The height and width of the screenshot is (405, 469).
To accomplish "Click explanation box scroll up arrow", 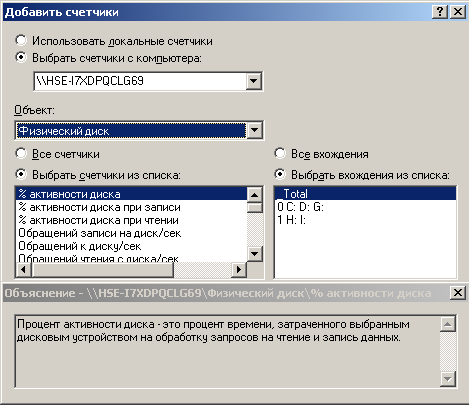I will 448,324.
